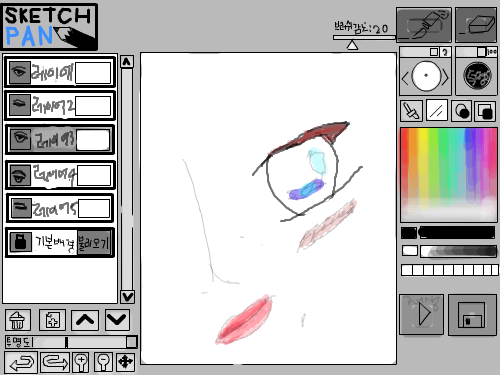
Task: Click the 브러쉬감도: 20 label
Action: (x=361, y=28)
